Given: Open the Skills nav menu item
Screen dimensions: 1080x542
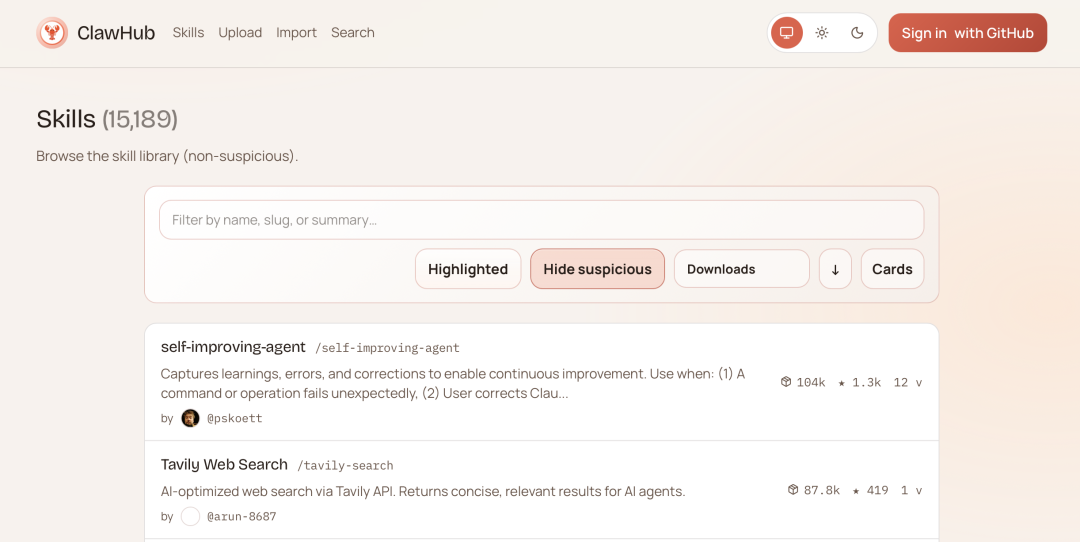Looking at the screenshot, I should pyautogui.click(x=188, y=33).
